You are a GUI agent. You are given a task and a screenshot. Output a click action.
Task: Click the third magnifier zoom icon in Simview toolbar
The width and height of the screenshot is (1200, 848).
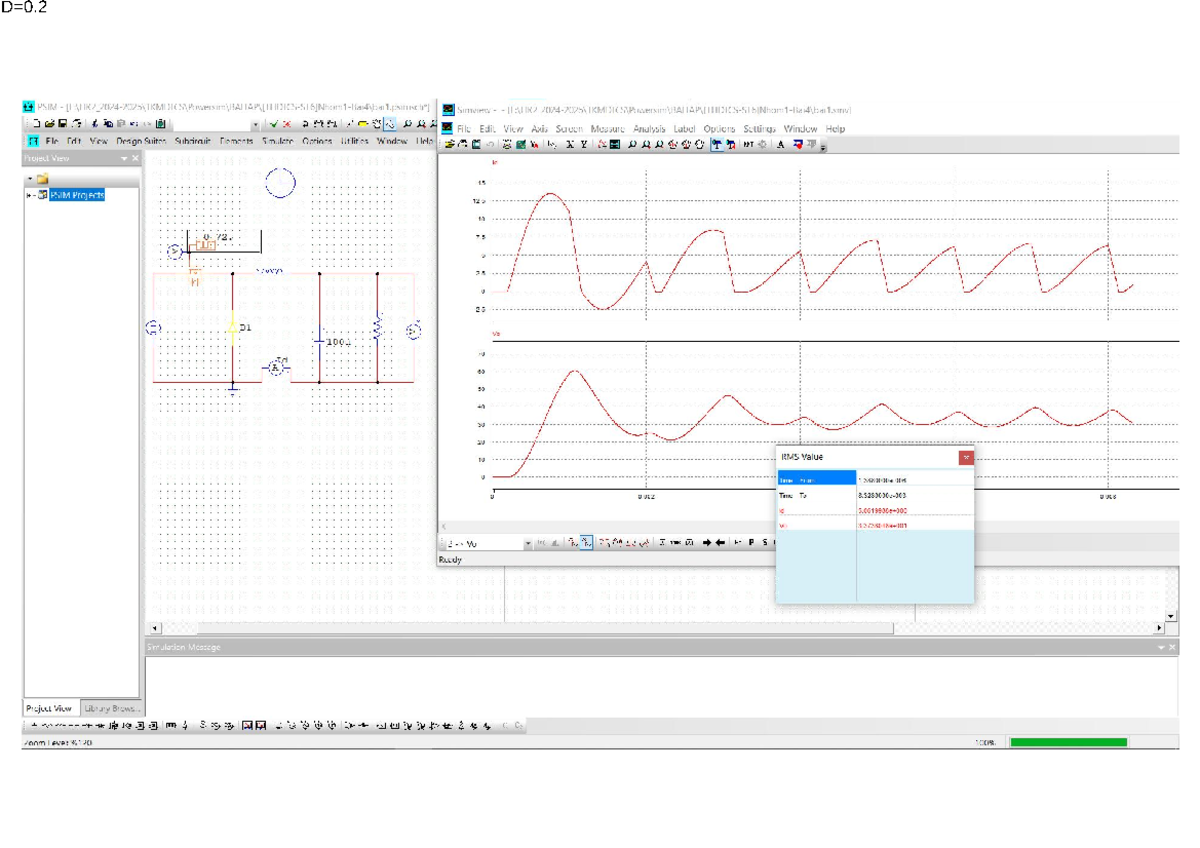[659, 144]
